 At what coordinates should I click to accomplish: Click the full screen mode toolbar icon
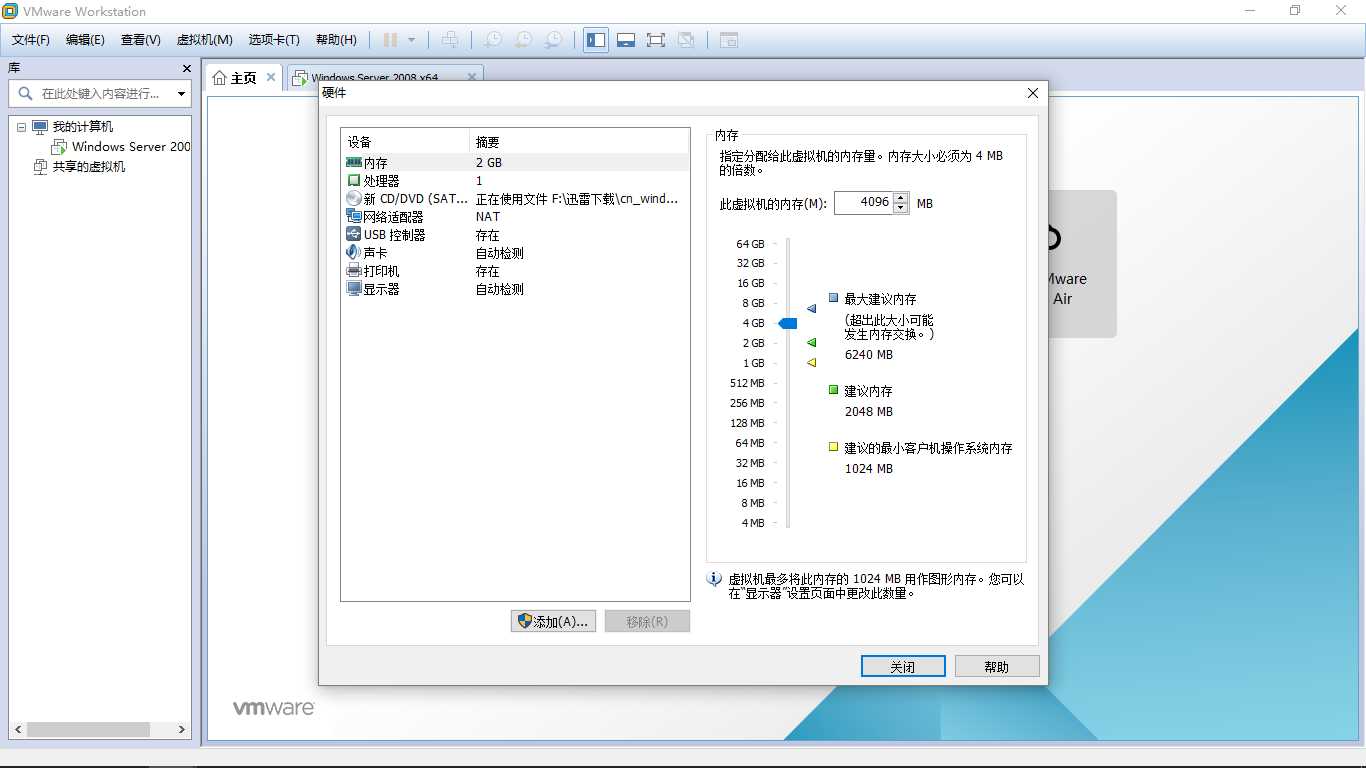coord(656,40)
